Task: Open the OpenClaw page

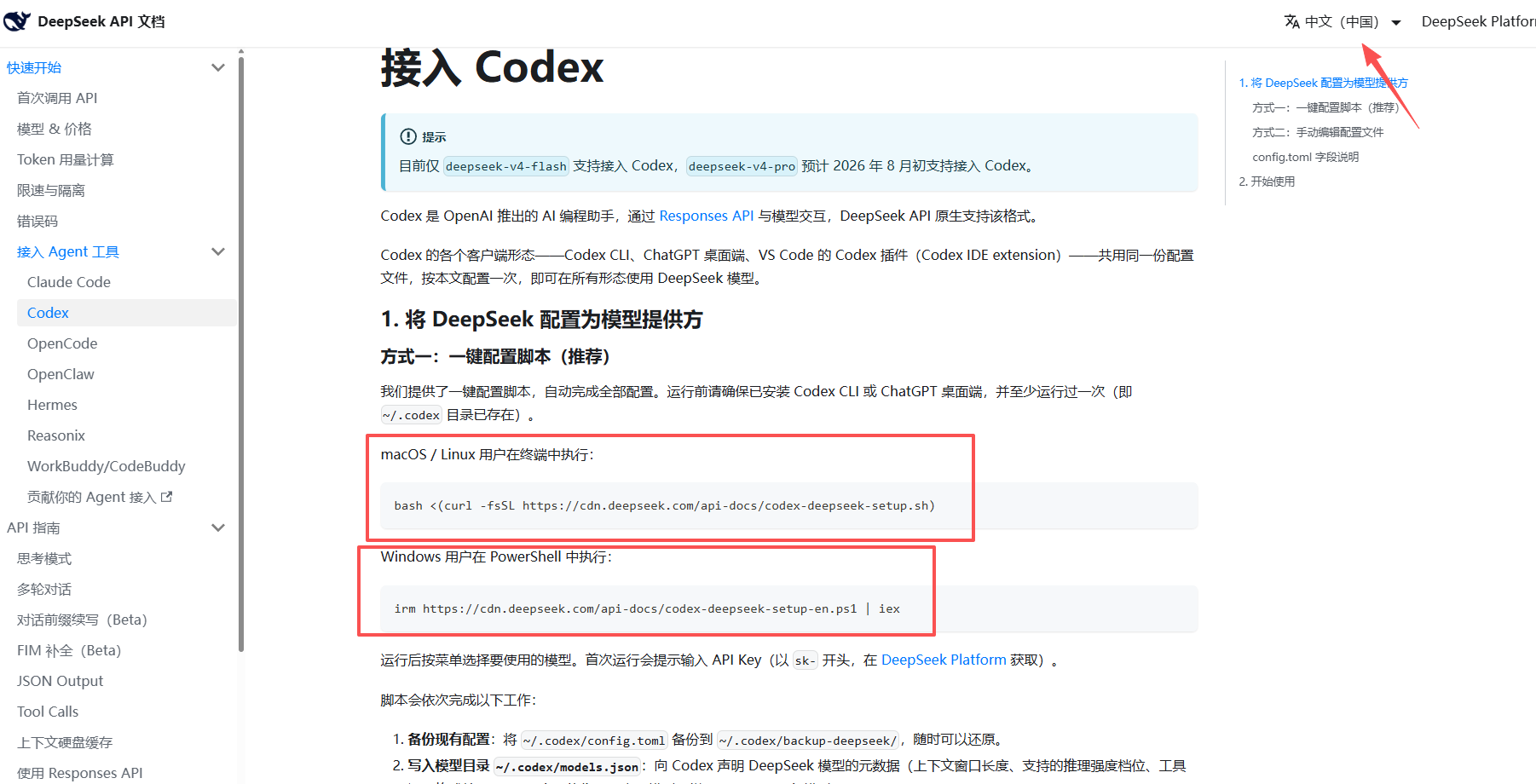Action: pos(61,374)
